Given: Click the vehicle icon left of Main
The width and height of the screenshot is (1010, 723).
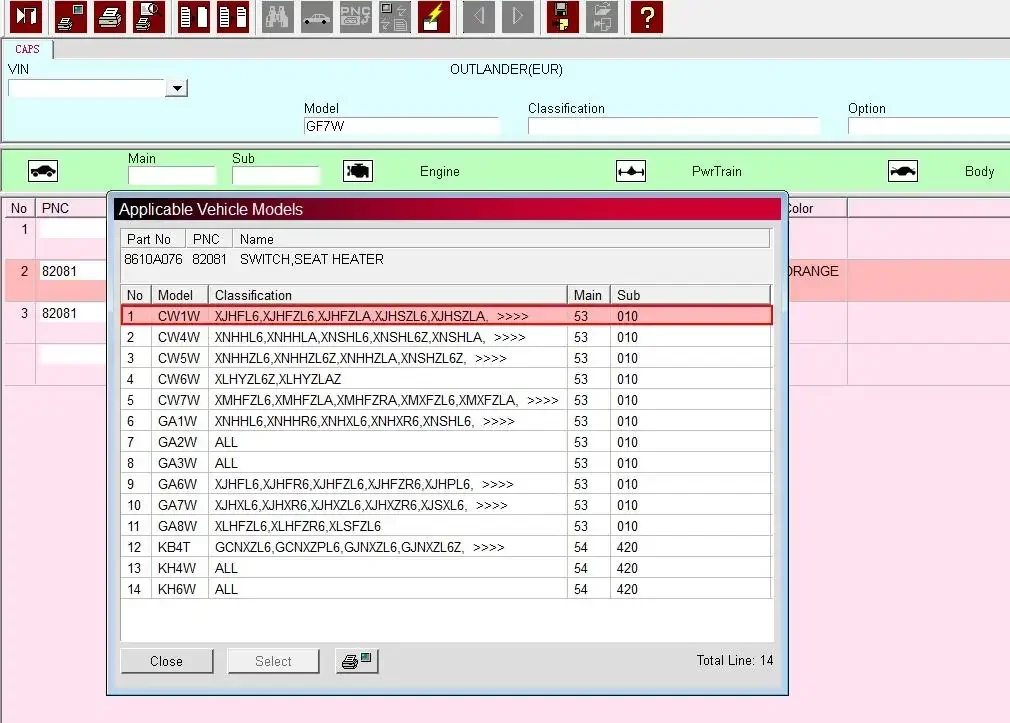Looking at the screenshot, I should point(43,171).
